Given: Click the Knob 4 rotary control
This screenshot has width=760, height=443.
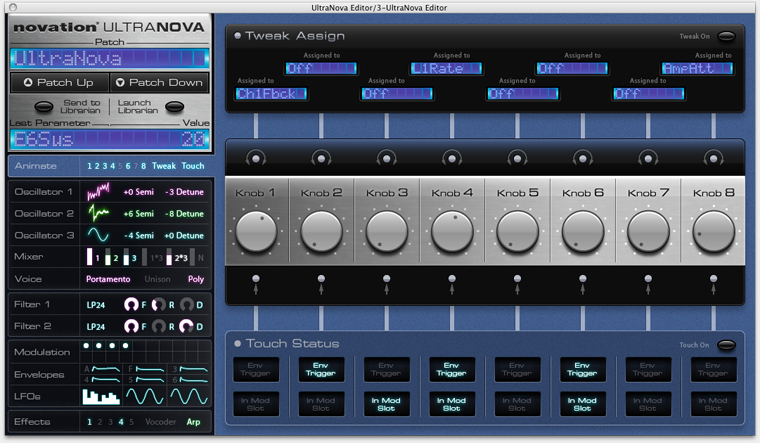Looking at the screenshot, I should click(x=452, y=232).
